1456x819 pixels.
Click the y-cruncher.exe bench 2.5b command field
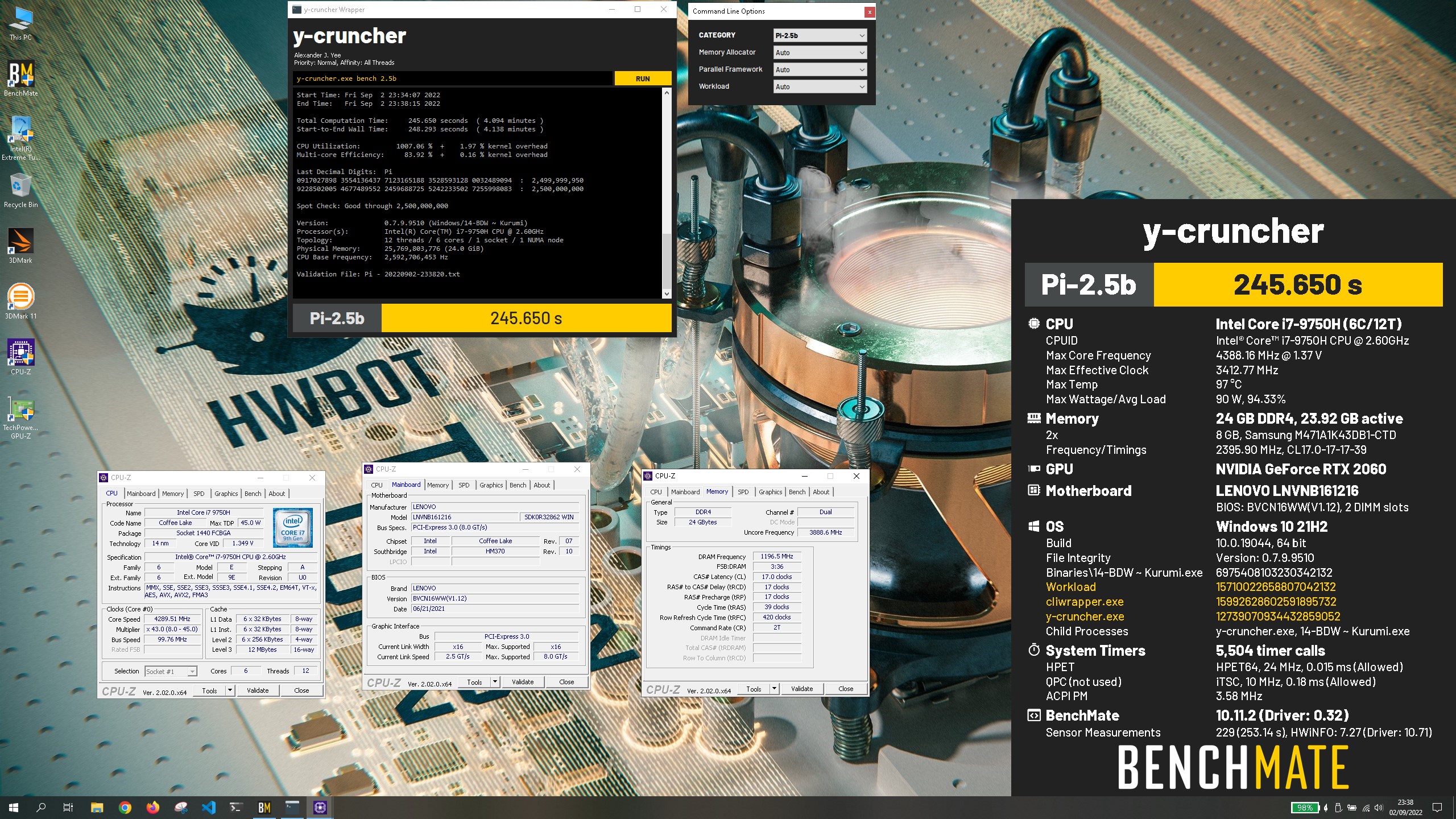(x=453, y=78)
